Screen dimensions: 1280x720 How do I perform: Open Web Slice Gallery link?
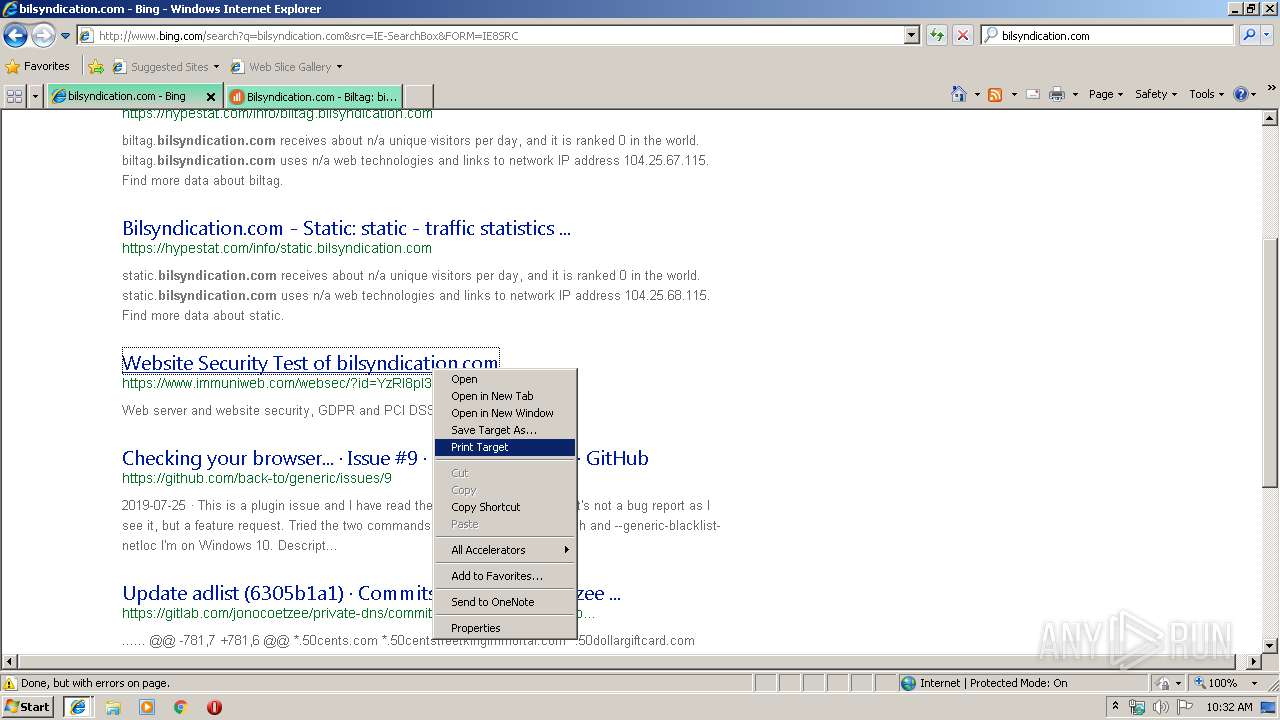click(x=287, y=67)
